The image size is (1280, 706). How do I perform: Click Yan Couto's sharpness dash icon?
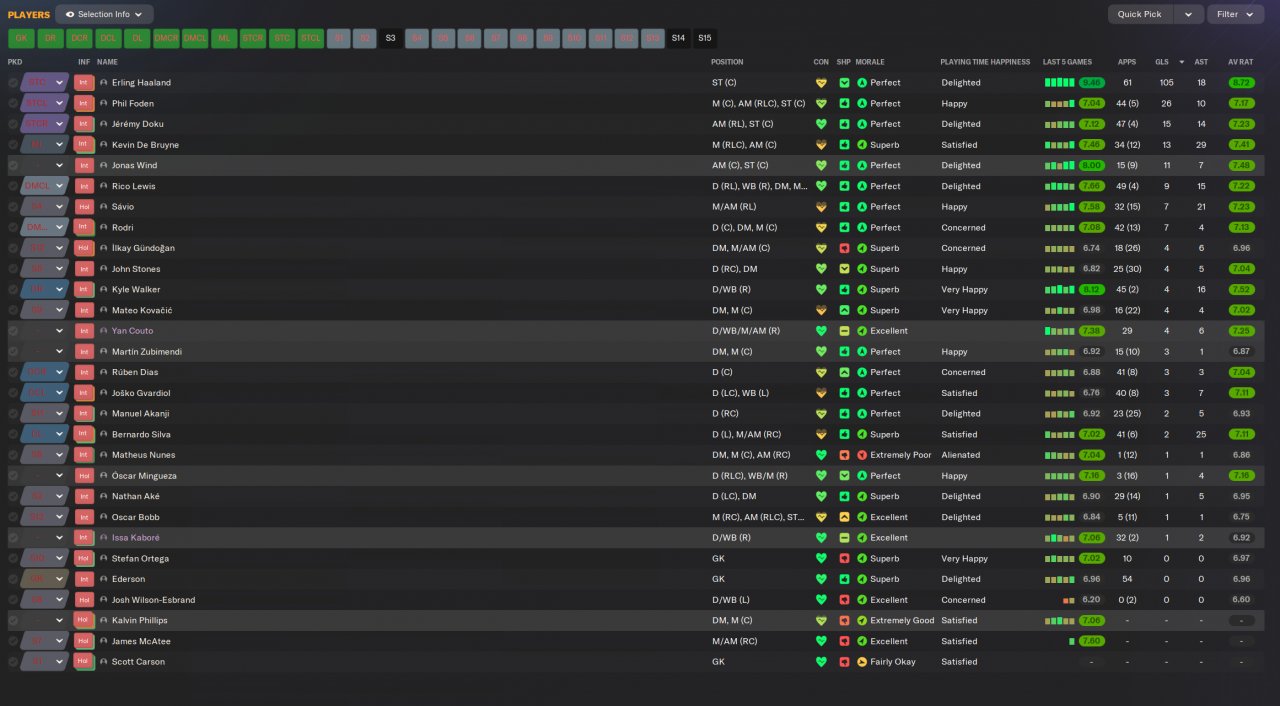[x=844, y=331]
